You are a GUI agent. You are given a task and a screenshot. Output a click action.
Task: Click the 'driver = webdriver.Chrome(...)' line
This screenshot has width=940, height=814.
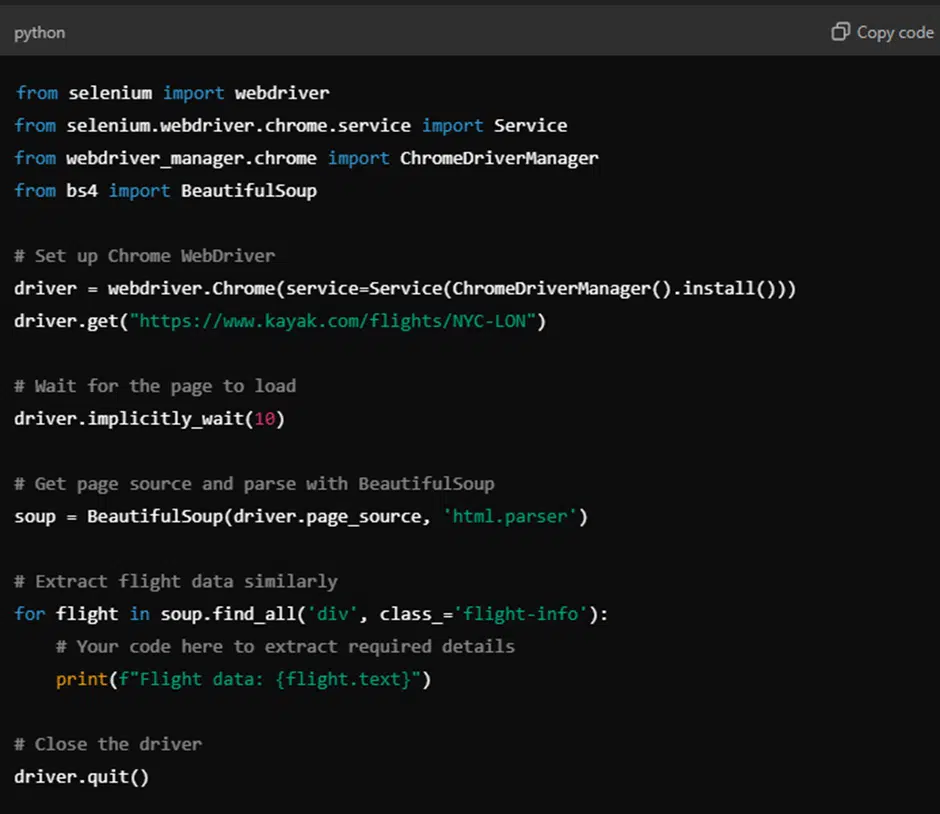coord(405,288)
